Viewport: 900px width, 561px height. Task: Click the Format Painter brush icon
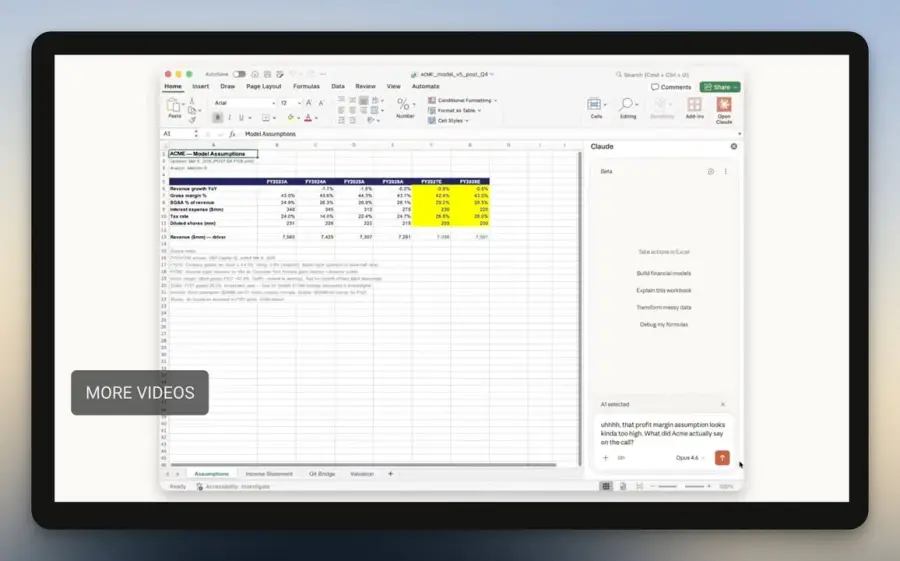tap(192, 119)
